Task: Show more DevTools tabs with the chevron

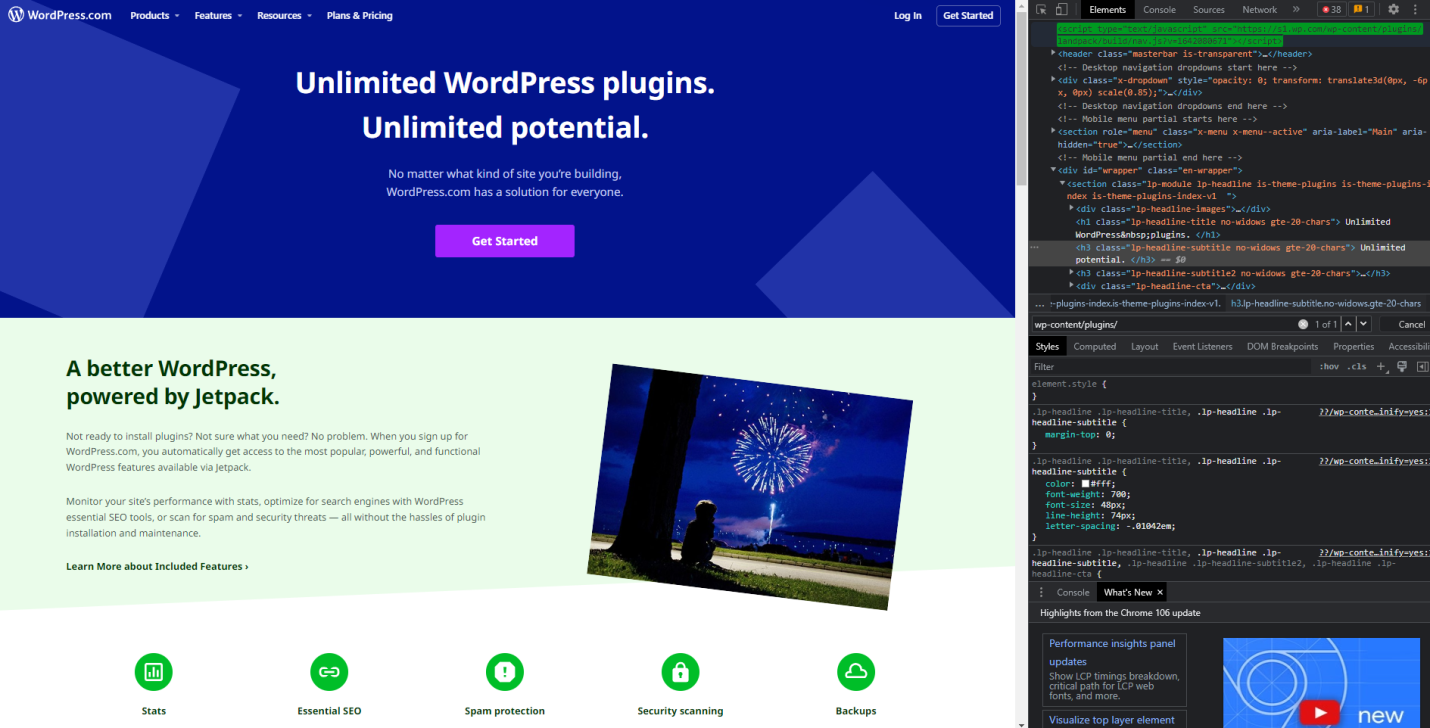Action: [x=1297, y=9]
